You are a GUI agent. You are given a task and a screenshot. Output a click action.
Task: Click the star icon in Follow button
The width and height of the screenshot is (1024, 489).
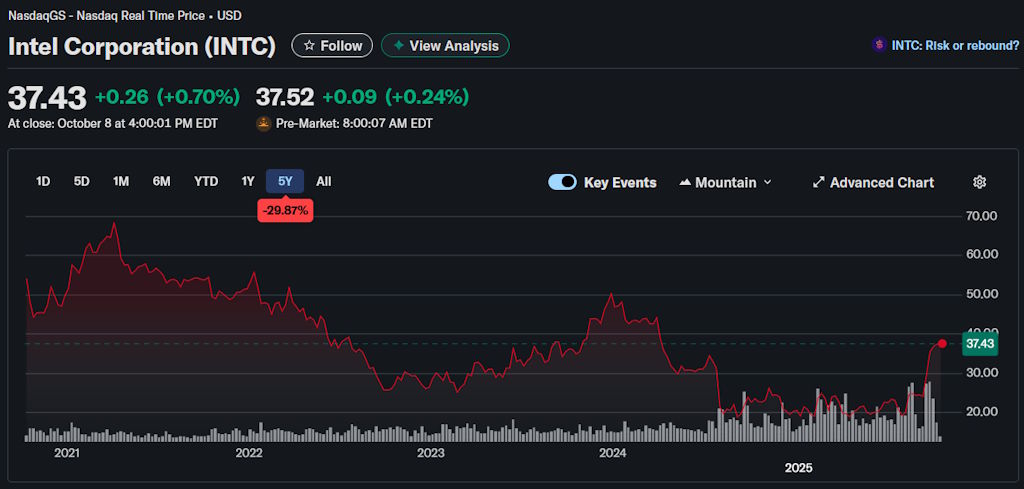(309, 46)
